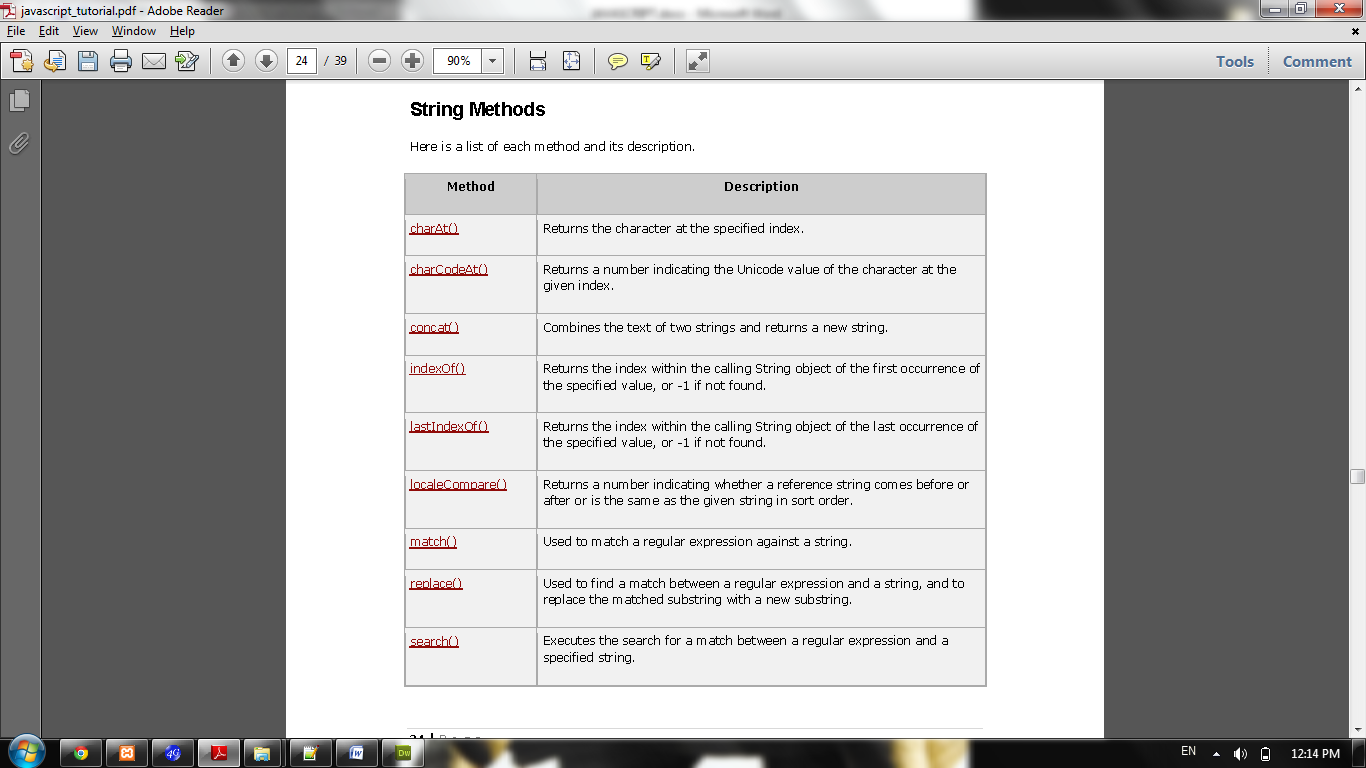Open the attachments paperclip panel
This screenshot has height=768, width=1366.
pyautogui.click(x=19, y=143)
